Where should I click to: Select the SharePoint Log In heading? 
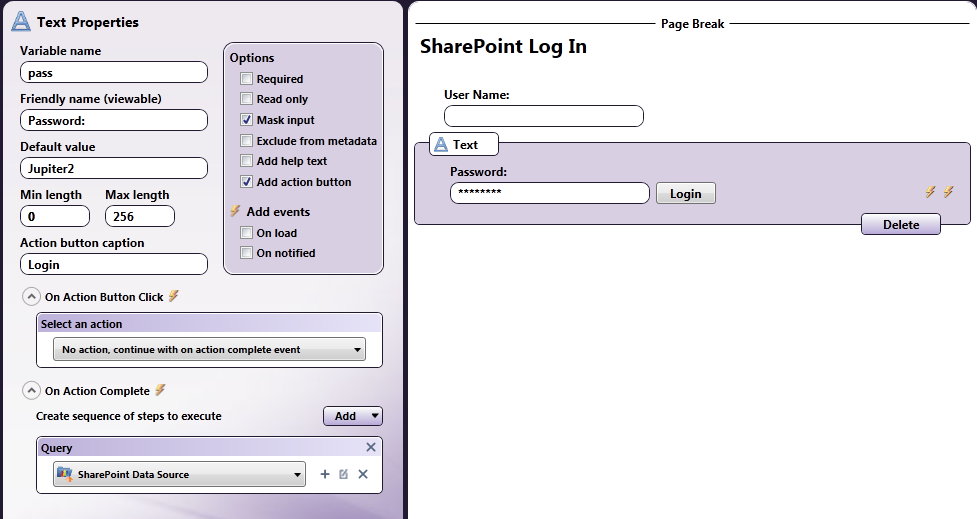tap(503, 46)
